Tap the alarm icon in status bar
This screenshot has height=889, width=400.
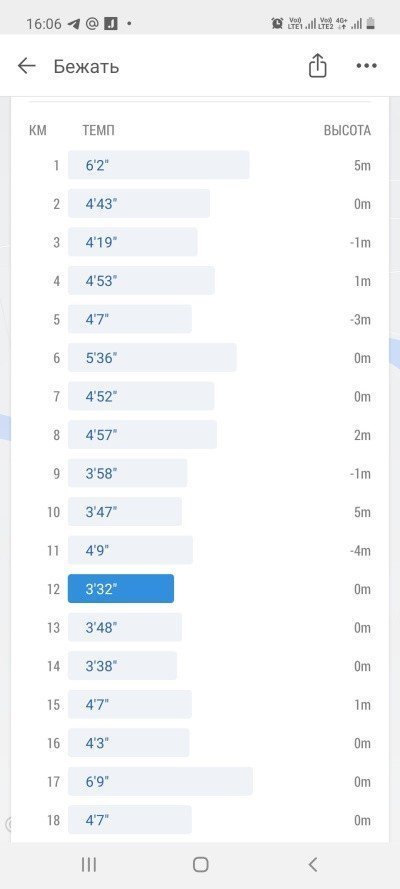[277, 23]
